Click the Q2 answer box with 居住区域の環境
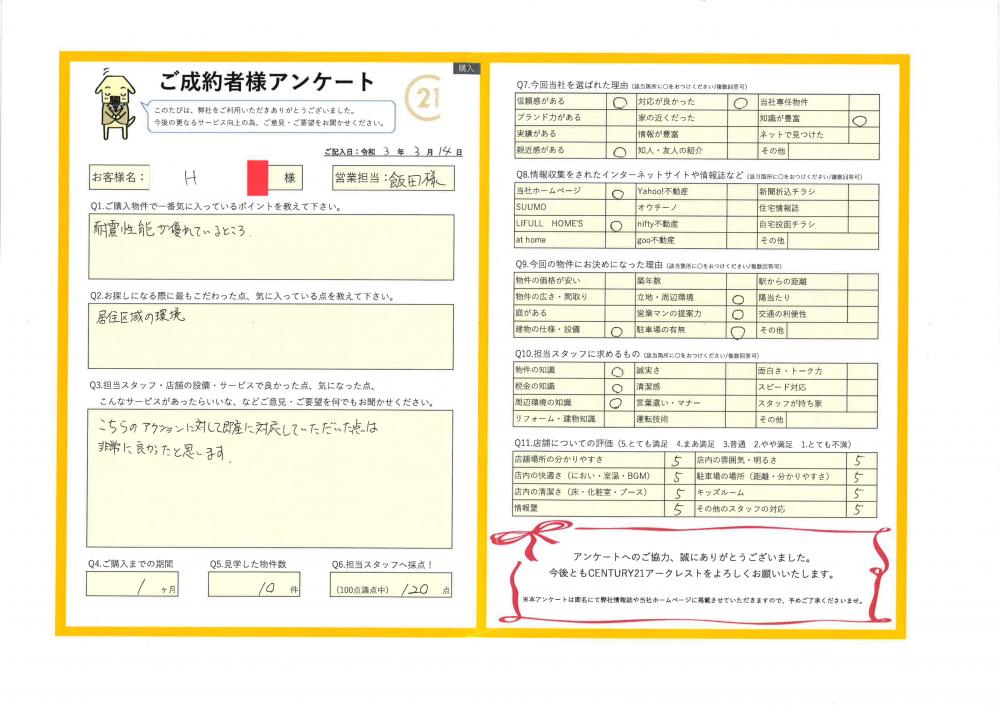This screenshot has height=706, width=1000. click(270, 336)
